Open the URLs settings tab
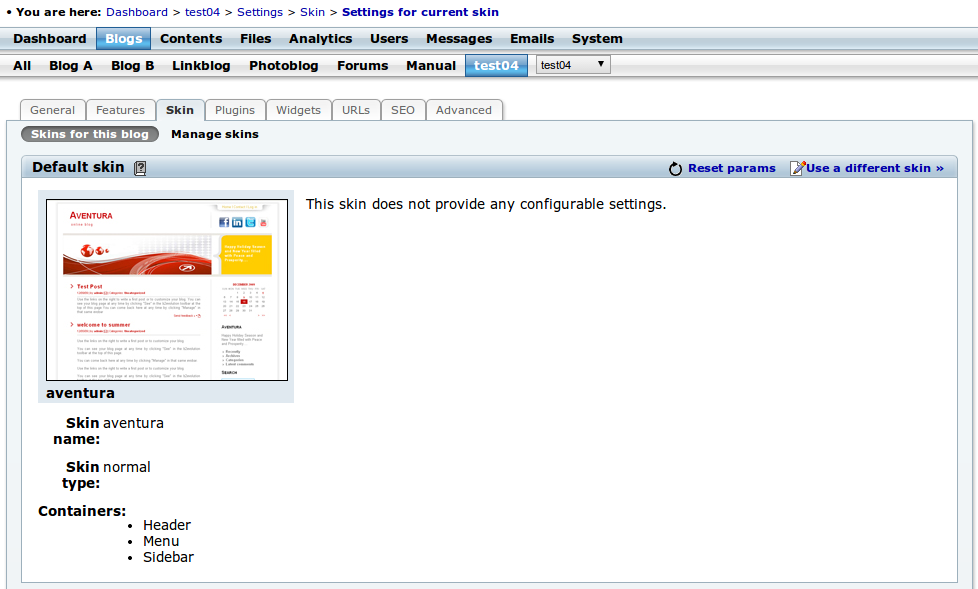The width and height of the screenshot is (978, 589). click(356, 110)
